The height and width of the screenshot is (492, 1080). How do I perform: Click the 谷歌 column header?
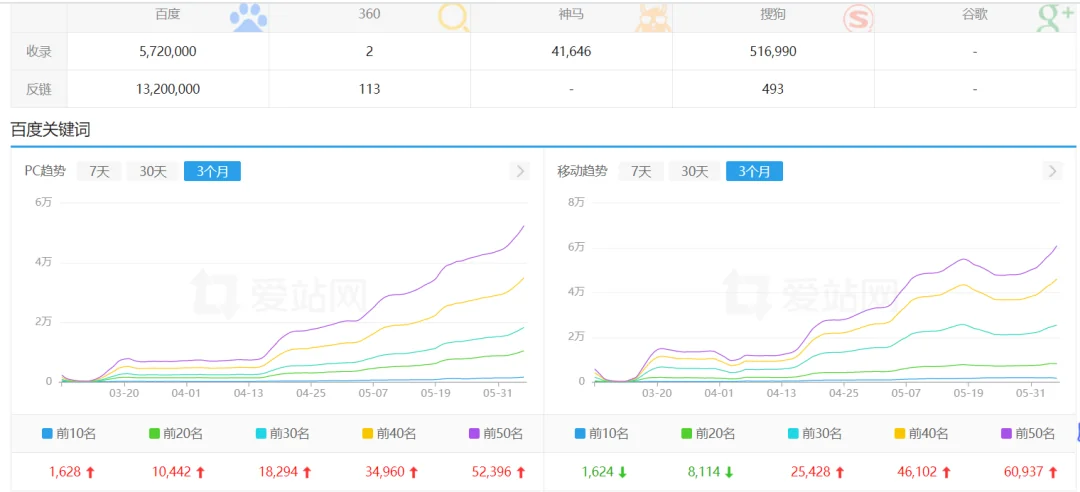coord(975,14)
